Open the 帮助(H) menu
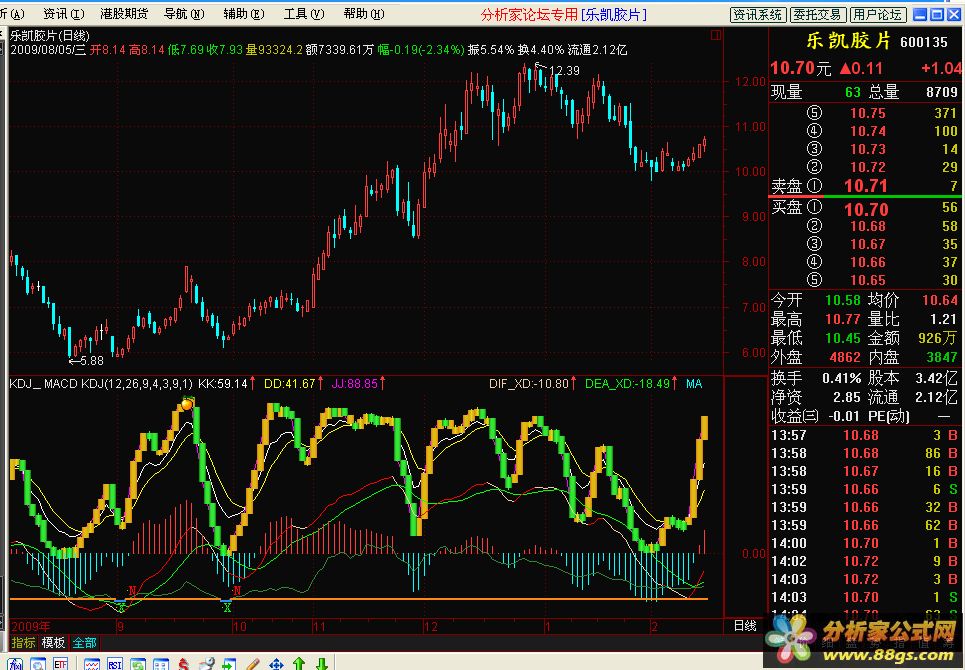The width and height of the screenshot is (965, 670). tap(363, 14)
